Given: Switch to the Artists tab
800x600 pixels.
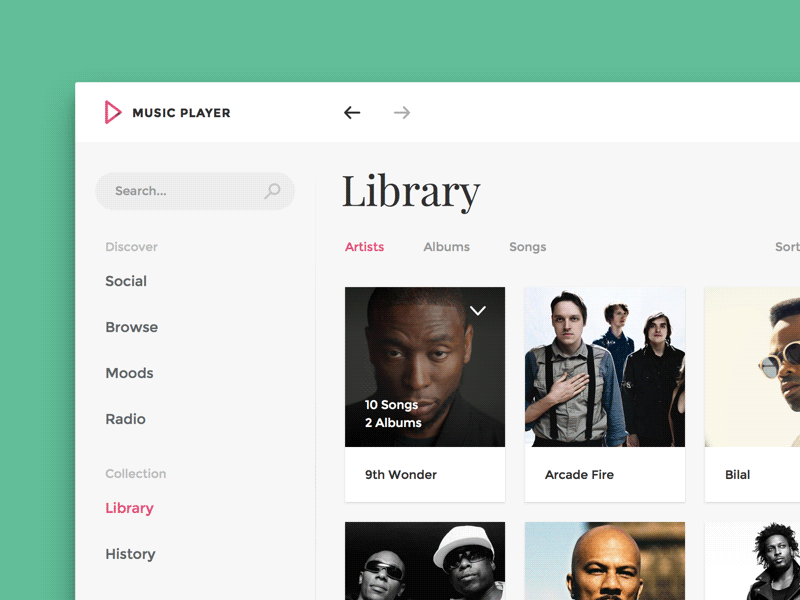Looking at the screenshot, I should [x=364, y=247].
